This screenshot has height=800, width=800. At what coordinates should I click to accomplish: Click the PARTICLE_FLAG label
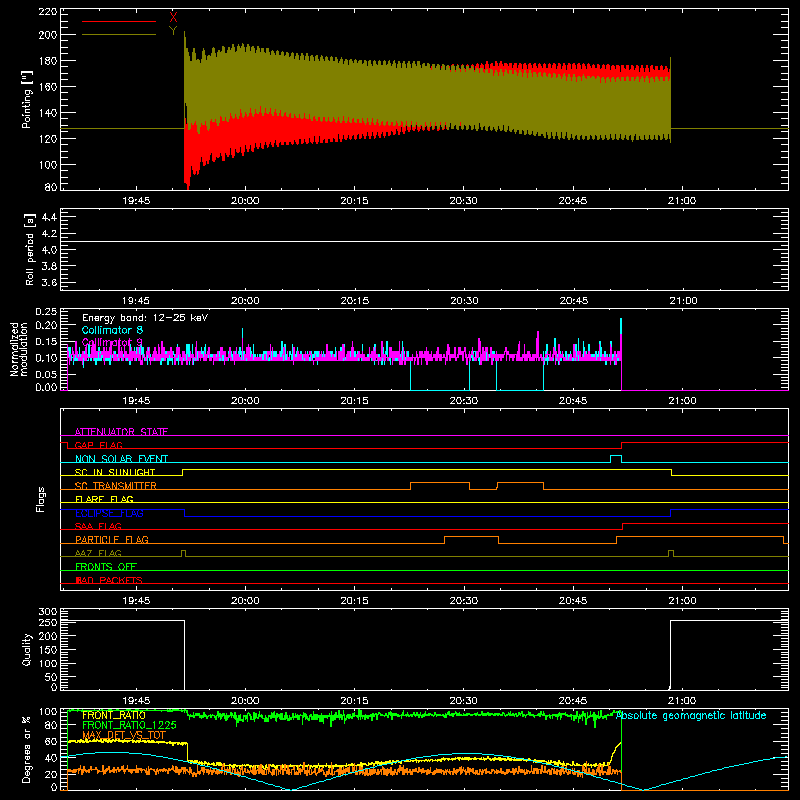point(112,539)
